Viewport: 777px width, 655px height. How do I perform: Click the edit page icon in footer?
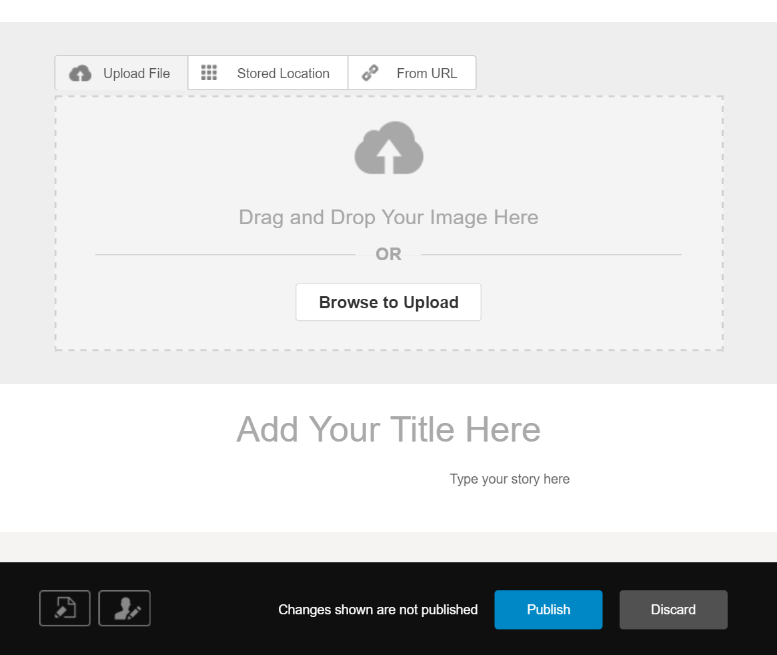[65, 609]
